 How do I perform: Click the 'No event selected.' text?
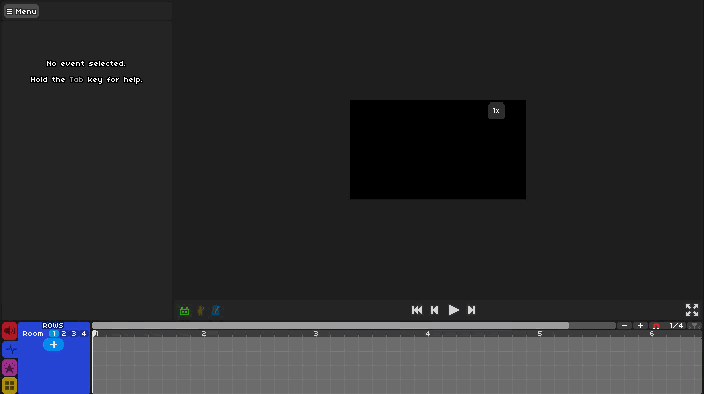[86, 64]
